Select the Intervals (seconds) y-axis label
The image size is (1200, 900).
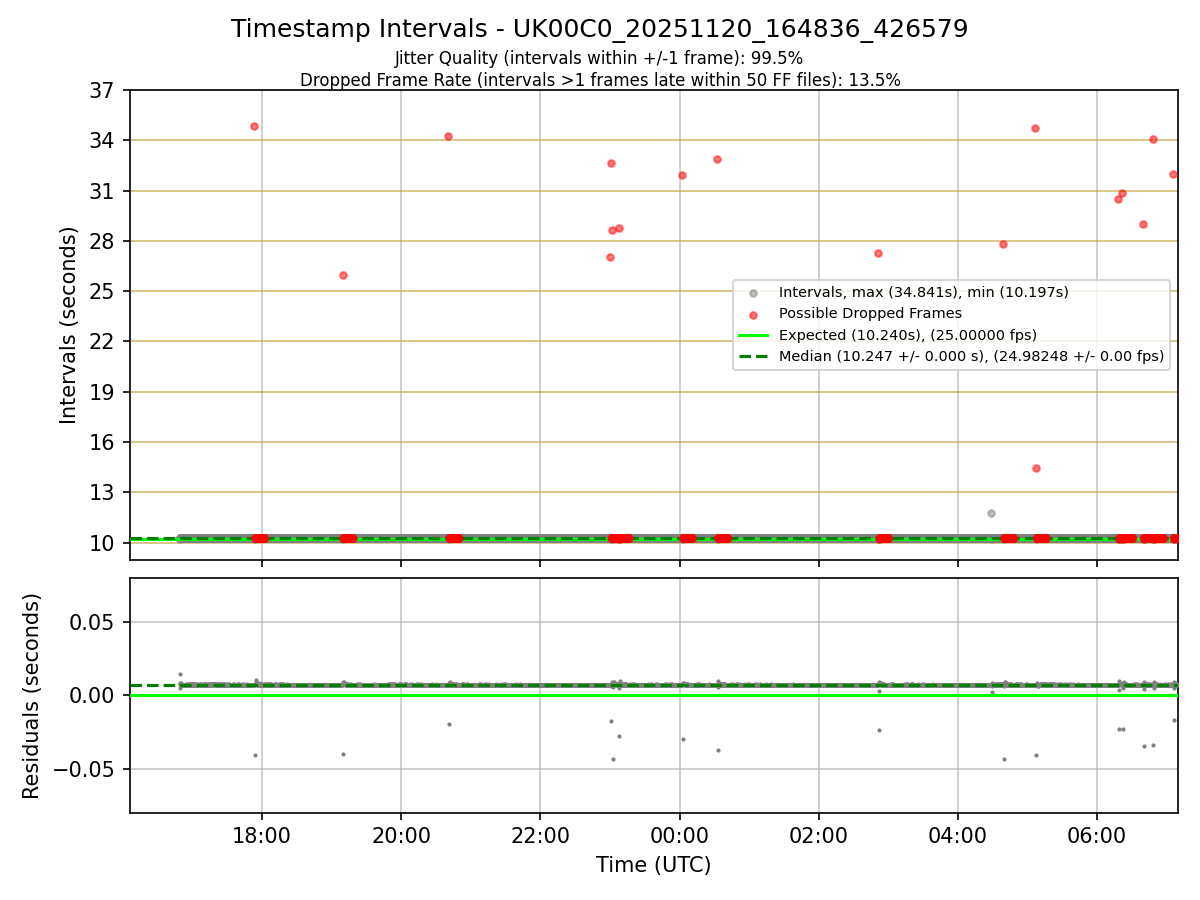click(69, 325)
